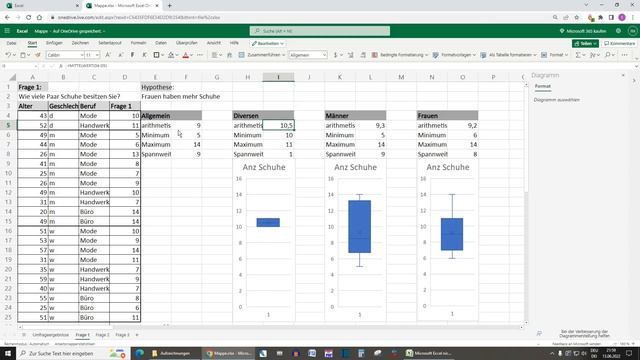This screenshot has height=360, width=640.
Task: Click the currency format icon
Action: [x=336, y=55]
